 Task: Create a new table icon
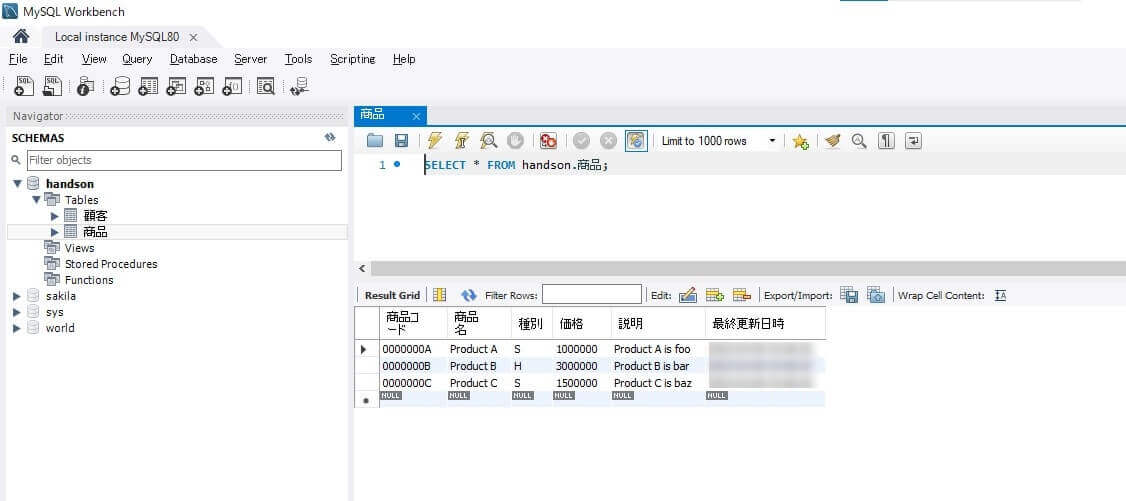148,86
